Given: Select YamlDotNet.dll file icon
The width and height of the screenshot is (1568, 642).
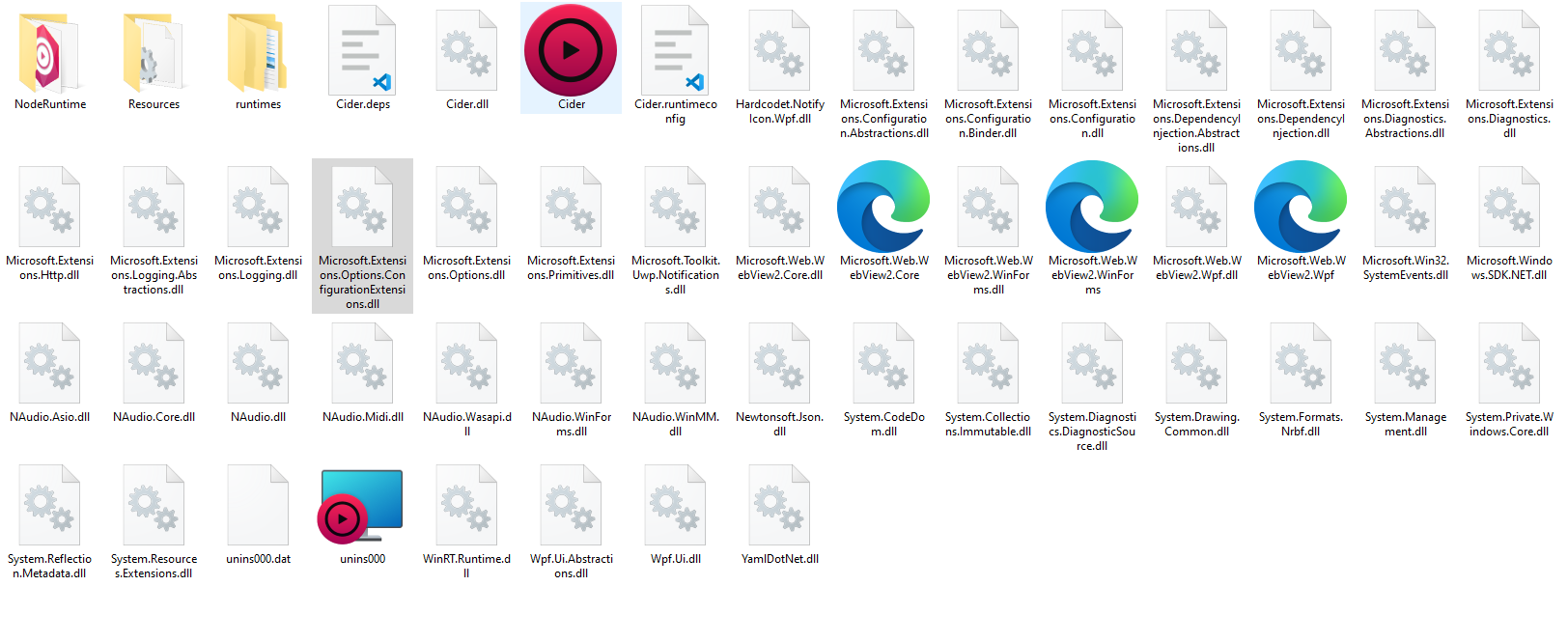Looking at the screenshot, I should [x=779, y=505].
